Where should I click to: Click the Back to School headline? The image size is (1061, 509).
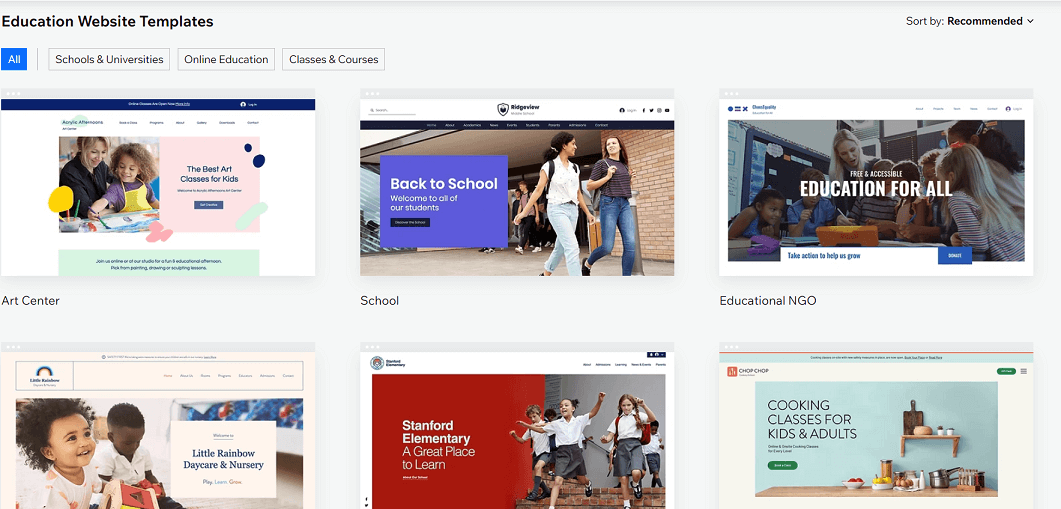click(x=444, y=183)
